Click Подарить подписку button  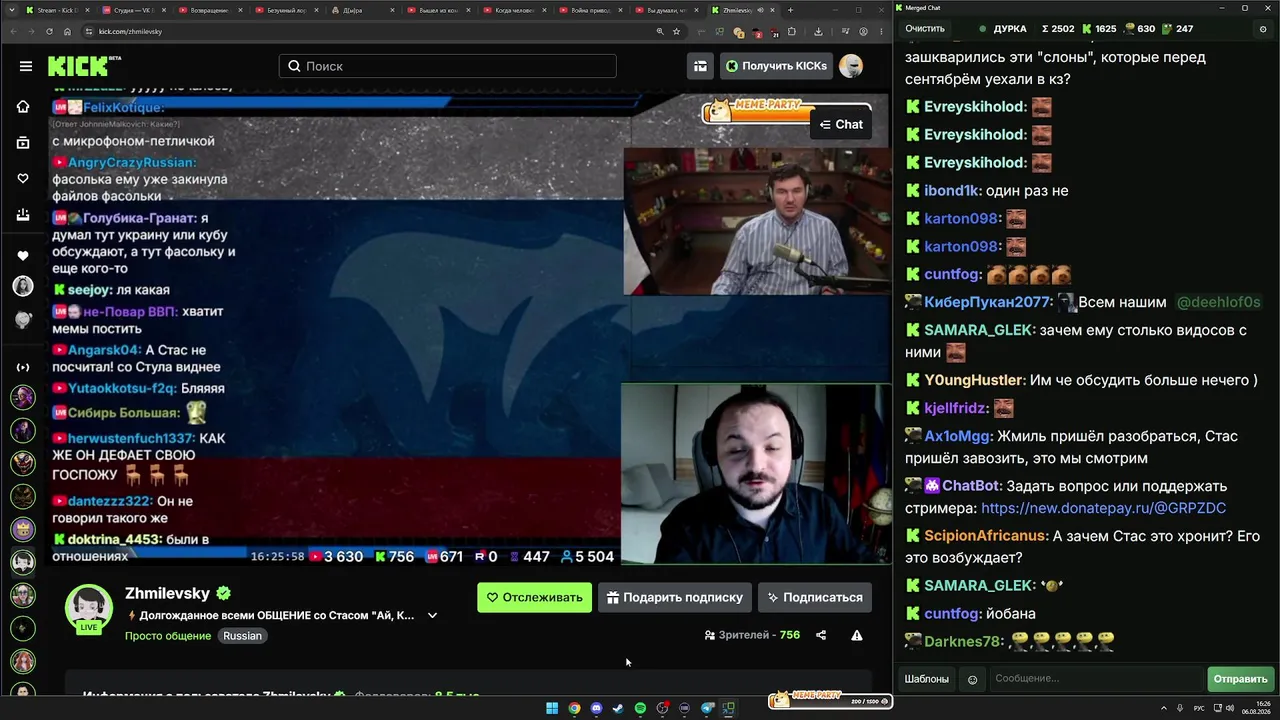[674, 597]
